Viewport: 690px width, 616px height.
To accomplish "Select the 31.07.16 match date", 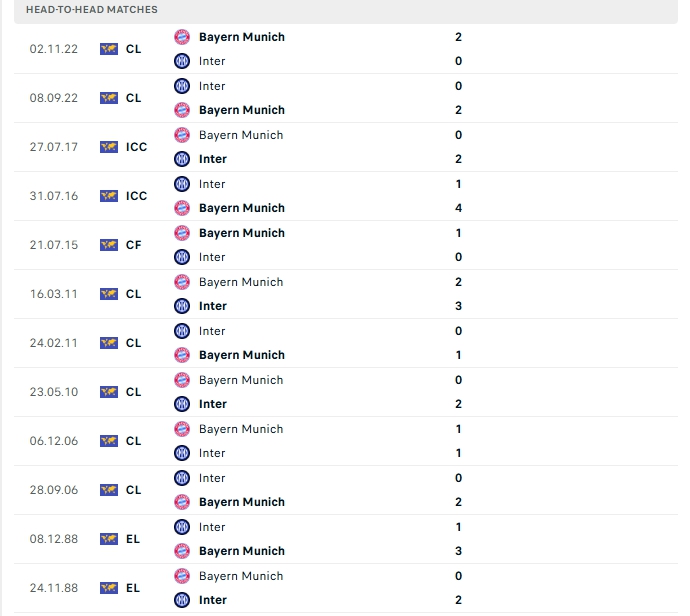I will (x=54, y=196).
